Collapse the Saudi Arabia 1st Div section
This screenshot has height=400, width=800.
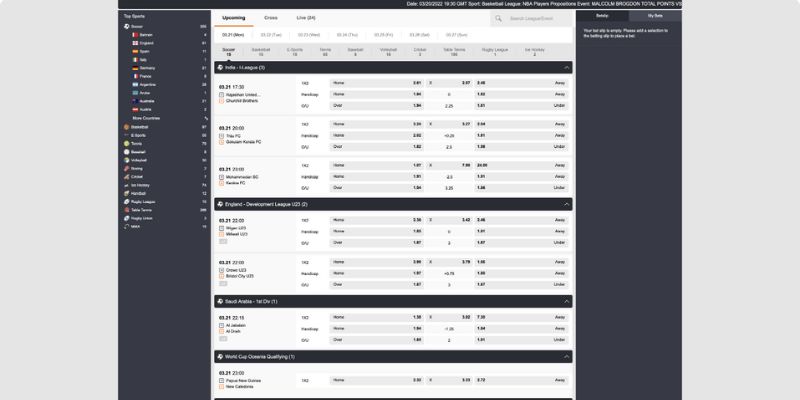coord(566,302)
